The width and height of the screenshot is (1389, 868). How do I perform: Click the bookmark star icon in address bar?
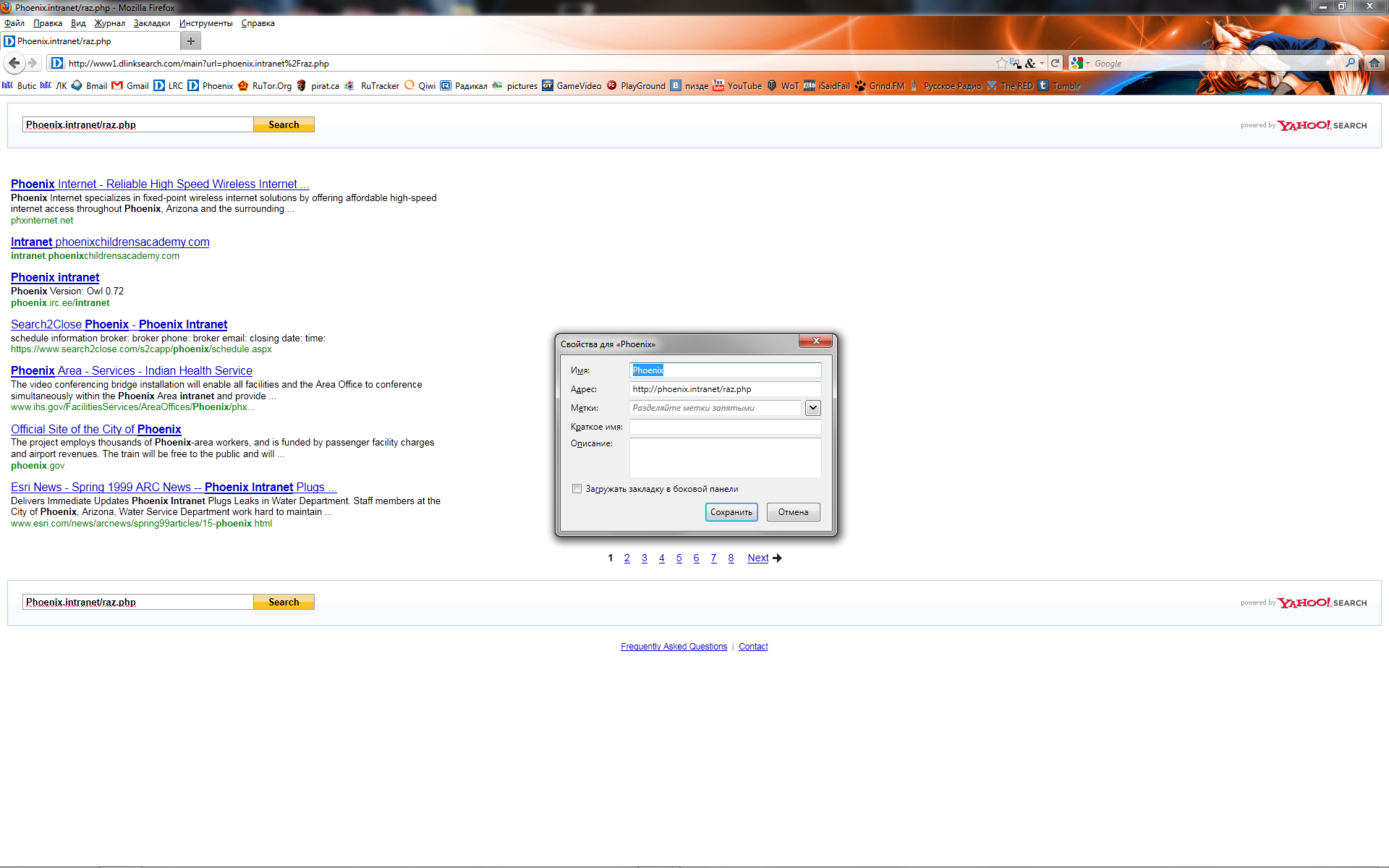pyautogui.click(x=1001, y=63)
